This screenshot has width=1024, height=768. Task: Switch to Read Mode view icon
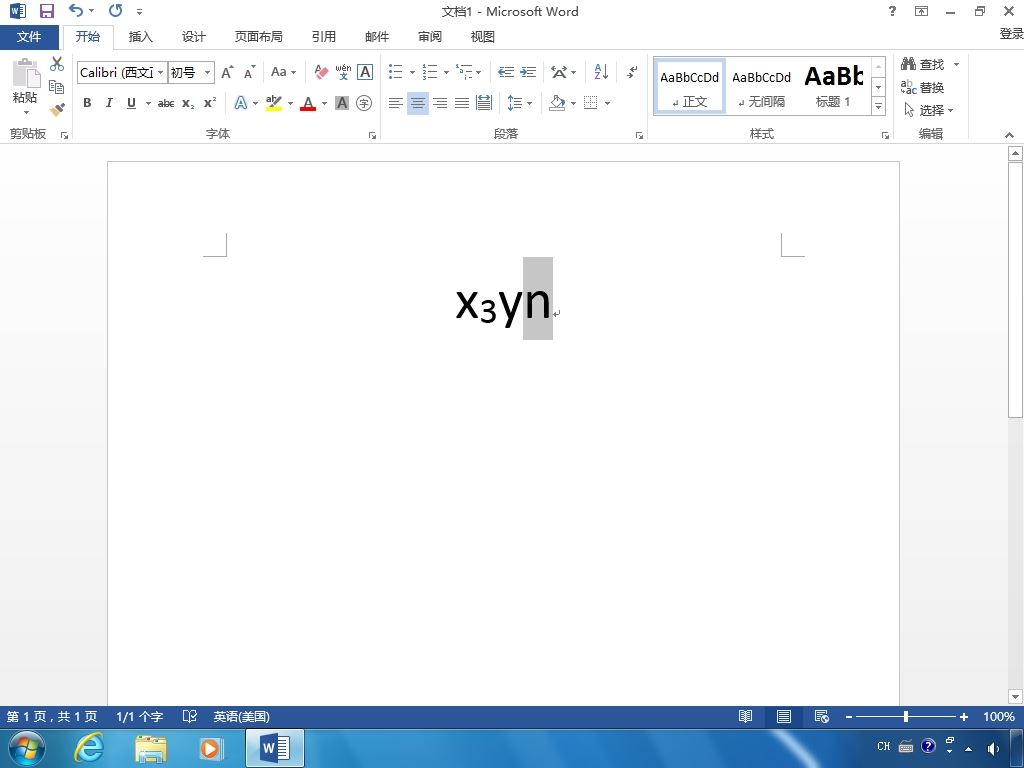coord(745,716)
